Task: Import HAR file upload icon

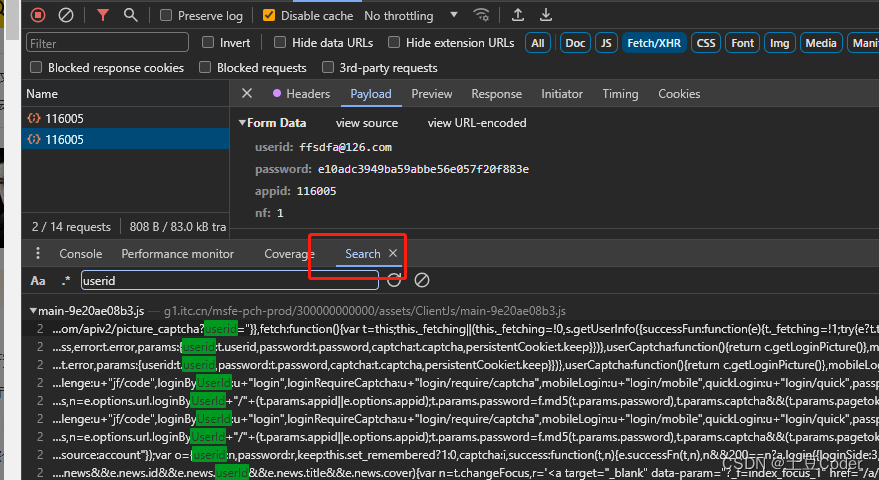Action: coord(518,15)
